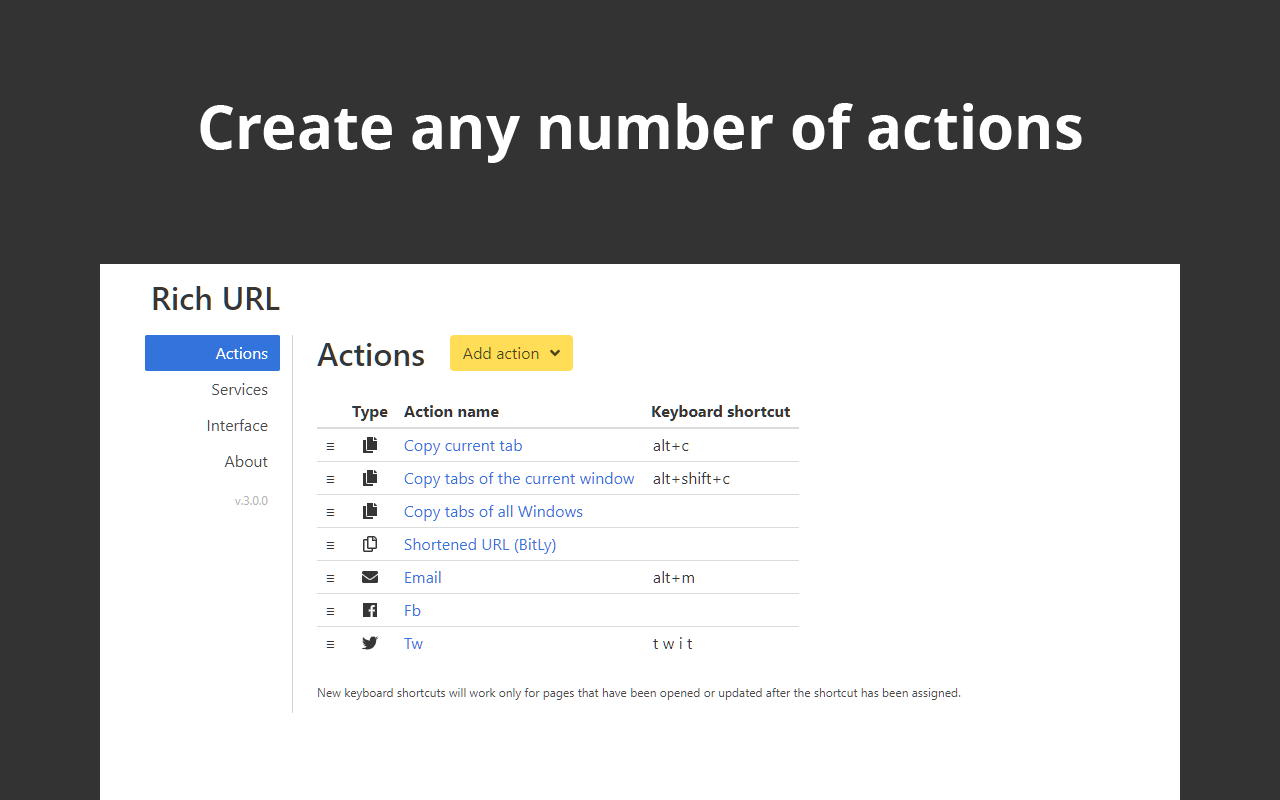
Task: Open the Email action link
Action: click(x=422, y=577)
